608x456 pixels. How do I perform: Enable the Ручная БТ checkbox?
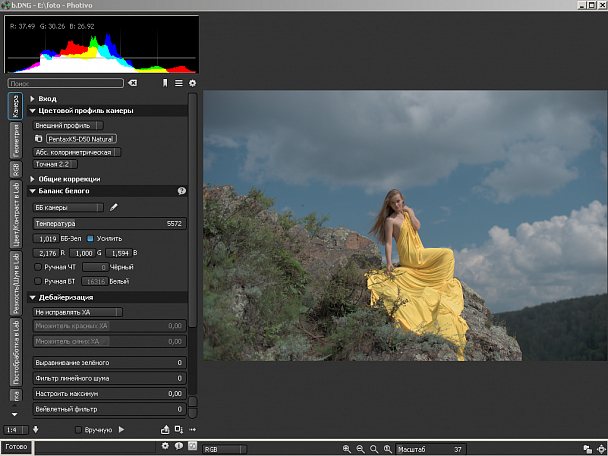38,281
